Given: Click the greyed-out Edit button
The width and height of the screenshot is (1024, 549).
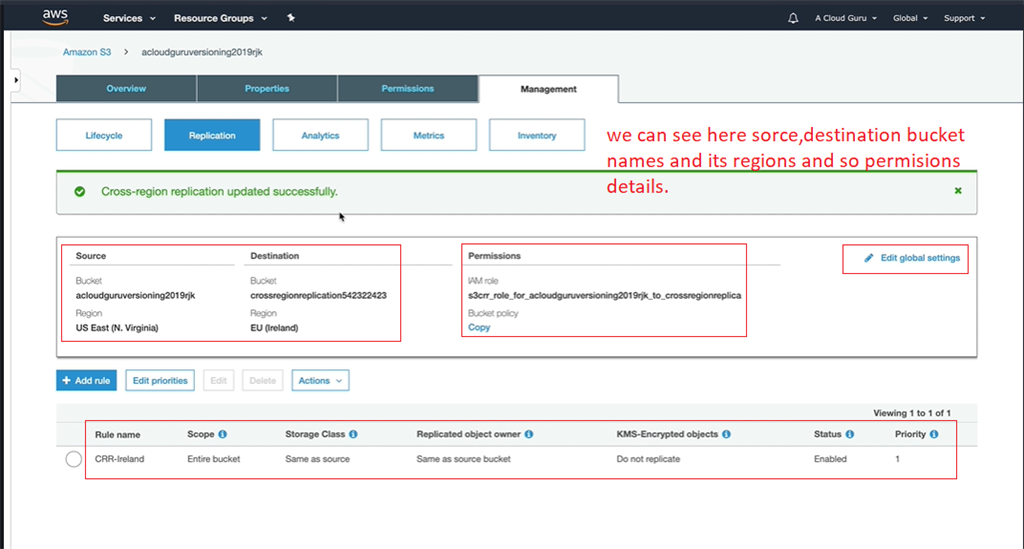Looking at the screenshot, I should (219, 381).
